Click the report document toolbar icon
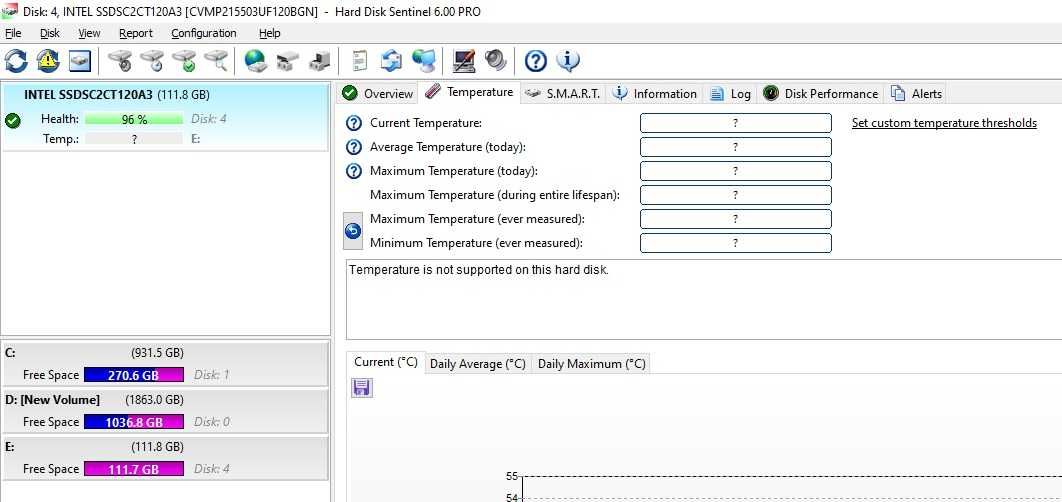The image size is (1062, 502). coord(360,61)
